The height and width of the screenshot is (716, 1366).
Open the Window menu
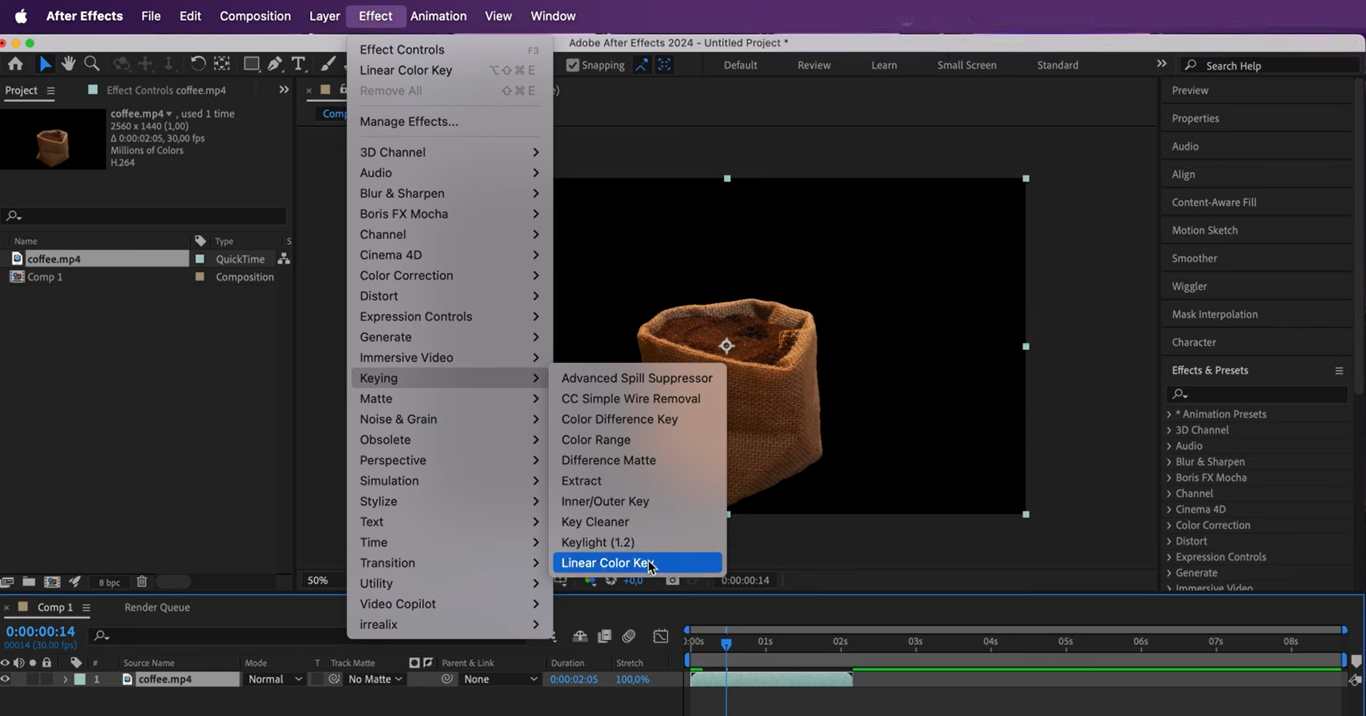[x=553, y=15]
